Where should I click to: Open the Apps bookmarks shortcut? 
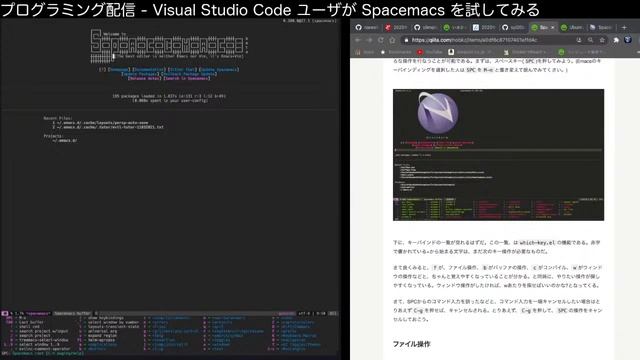coord(364,52)
